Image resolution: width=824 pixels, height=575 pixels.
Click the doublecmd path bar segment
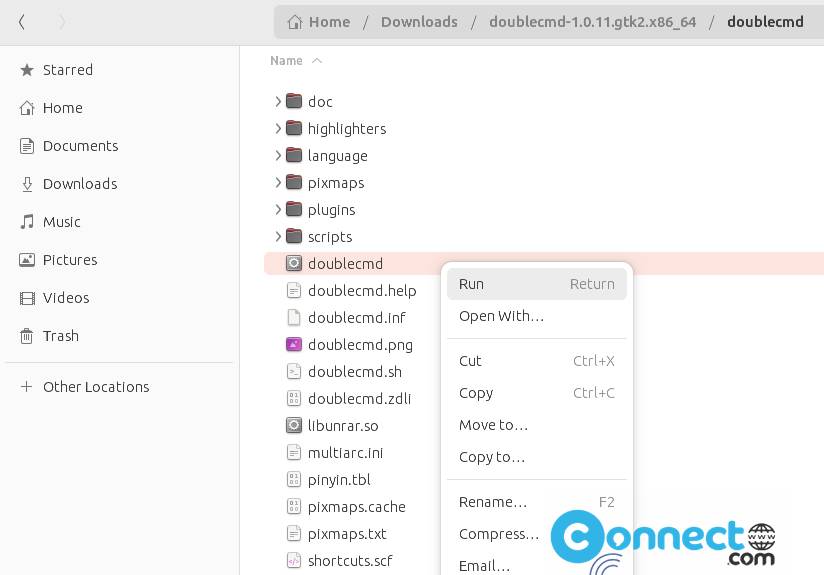point(765,22)
